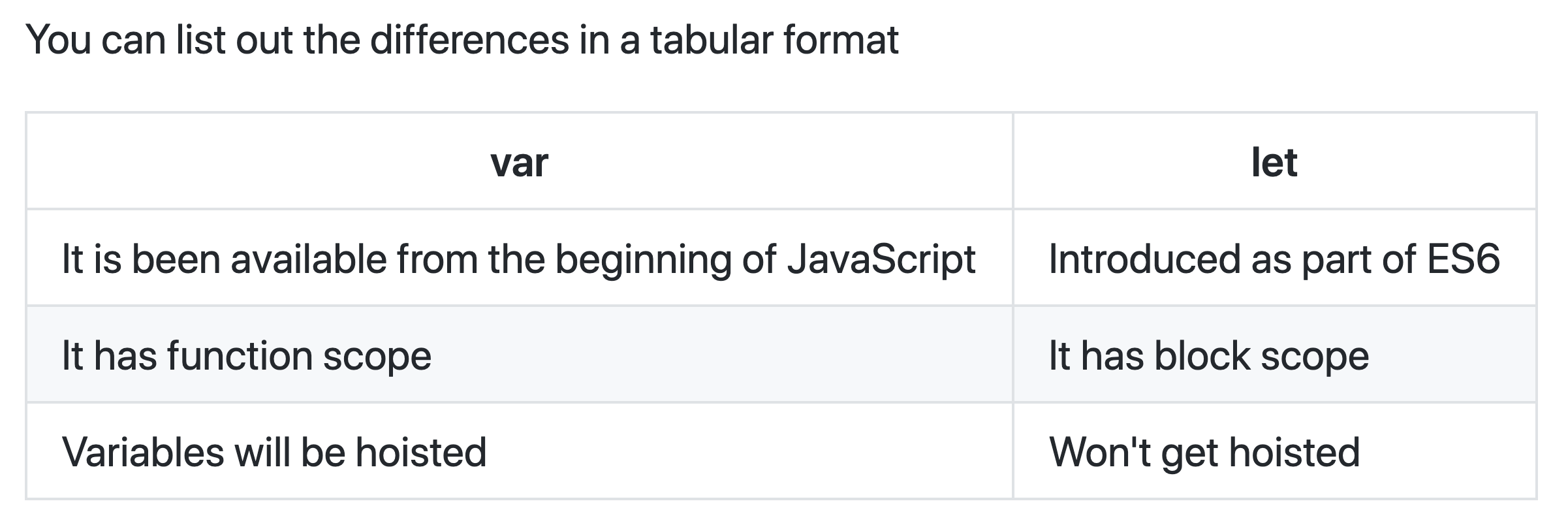
Task: Click the 'beginning of JavaScript' cell text
Action: click(x=765, y=260)
